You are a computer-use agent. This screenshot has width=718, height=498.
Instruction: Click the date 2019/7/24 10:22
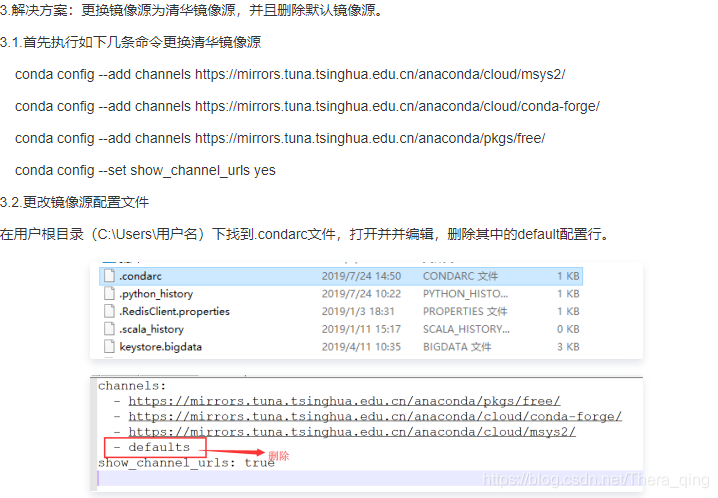(x=361, y=294)
